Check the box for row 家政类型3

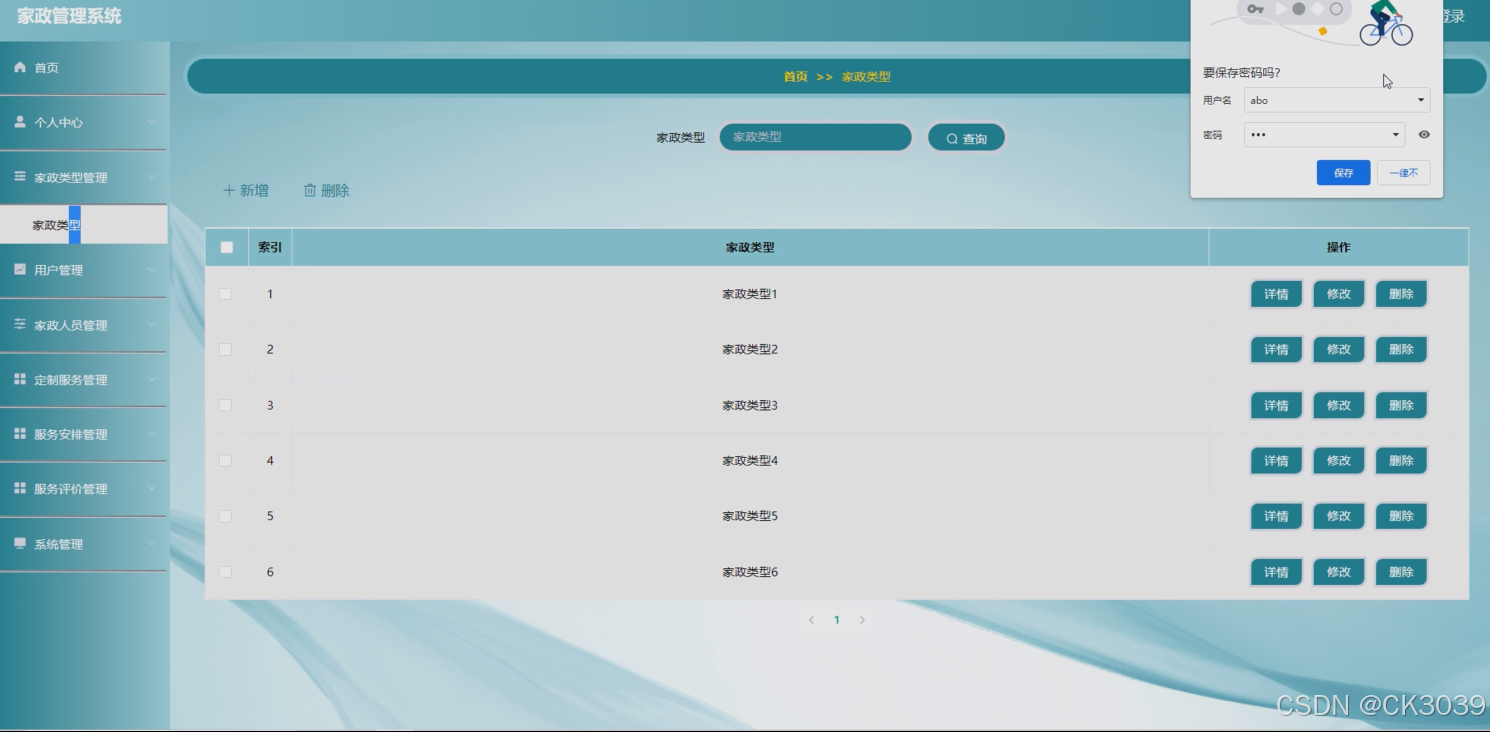pyautogui.click(x=225, y=405)
